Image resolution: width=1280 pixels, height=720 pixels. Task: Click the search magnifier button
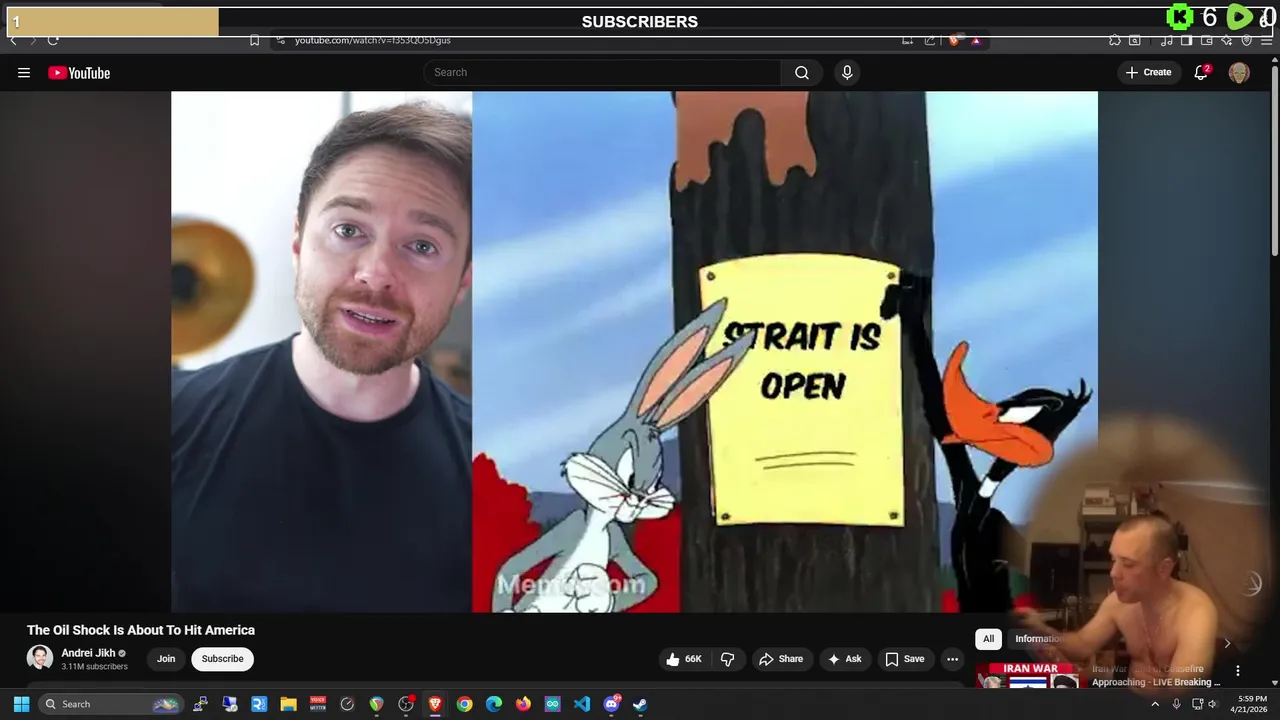(x=802, y=72)
